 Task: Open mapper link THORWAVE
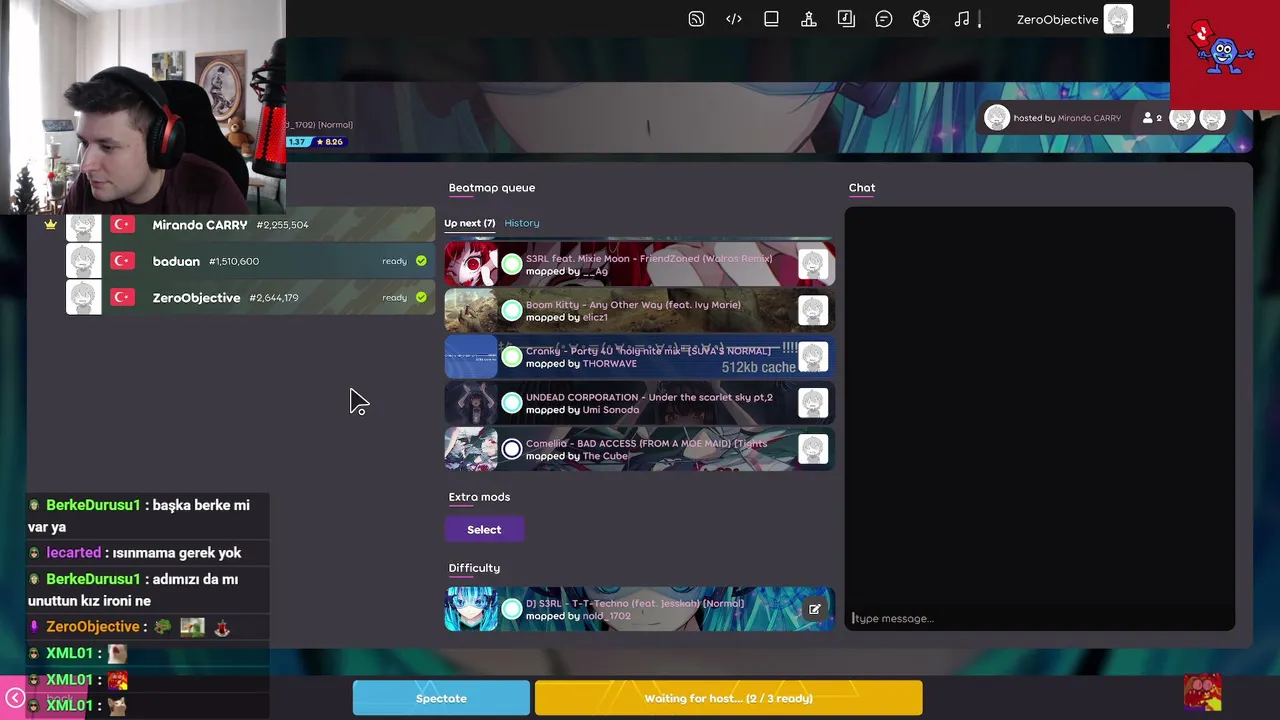(609, 363)
